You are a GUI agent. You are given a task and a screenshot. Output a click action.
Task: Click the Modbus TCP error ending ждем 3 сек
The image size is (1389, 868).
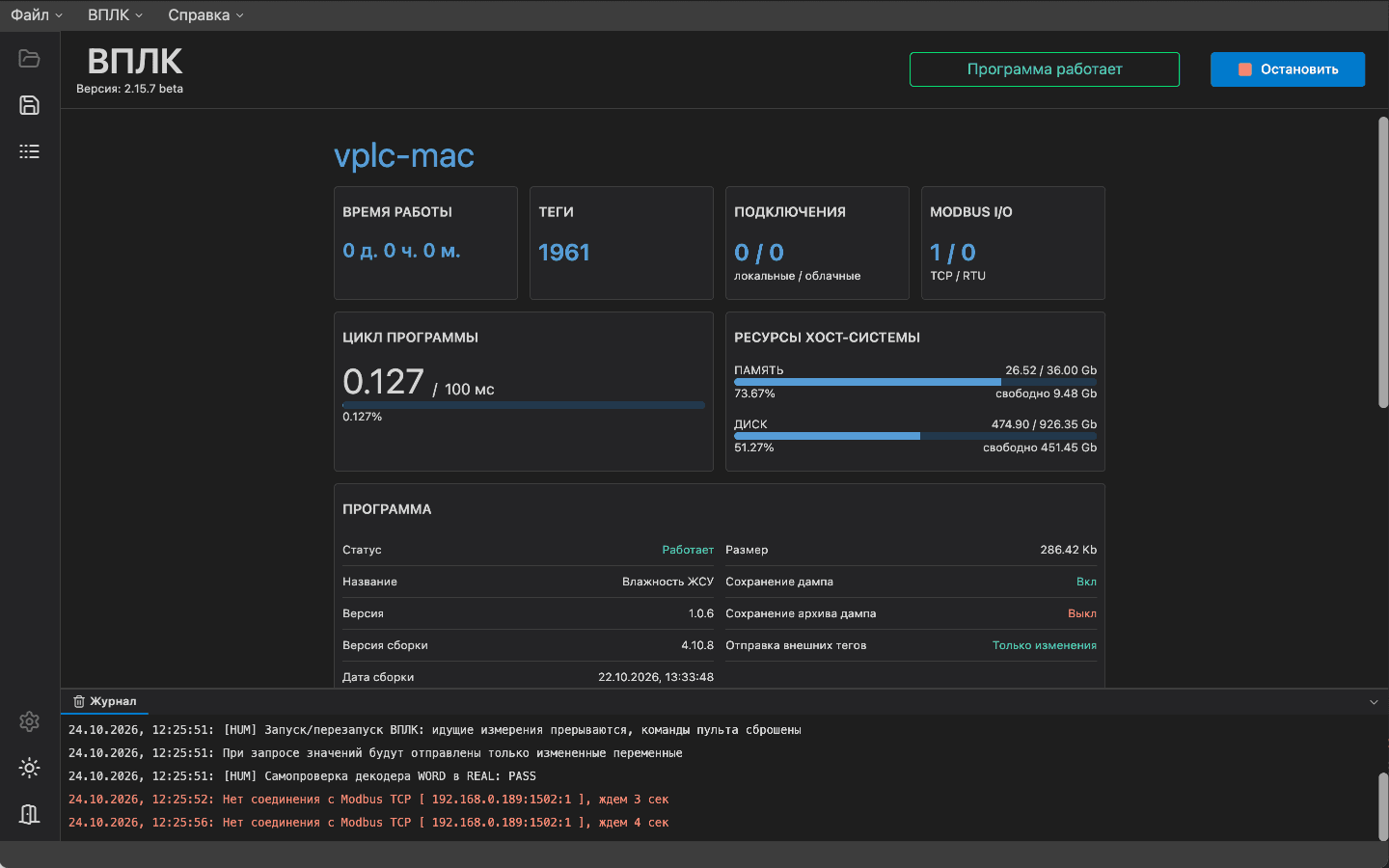[x=368, y=800]
